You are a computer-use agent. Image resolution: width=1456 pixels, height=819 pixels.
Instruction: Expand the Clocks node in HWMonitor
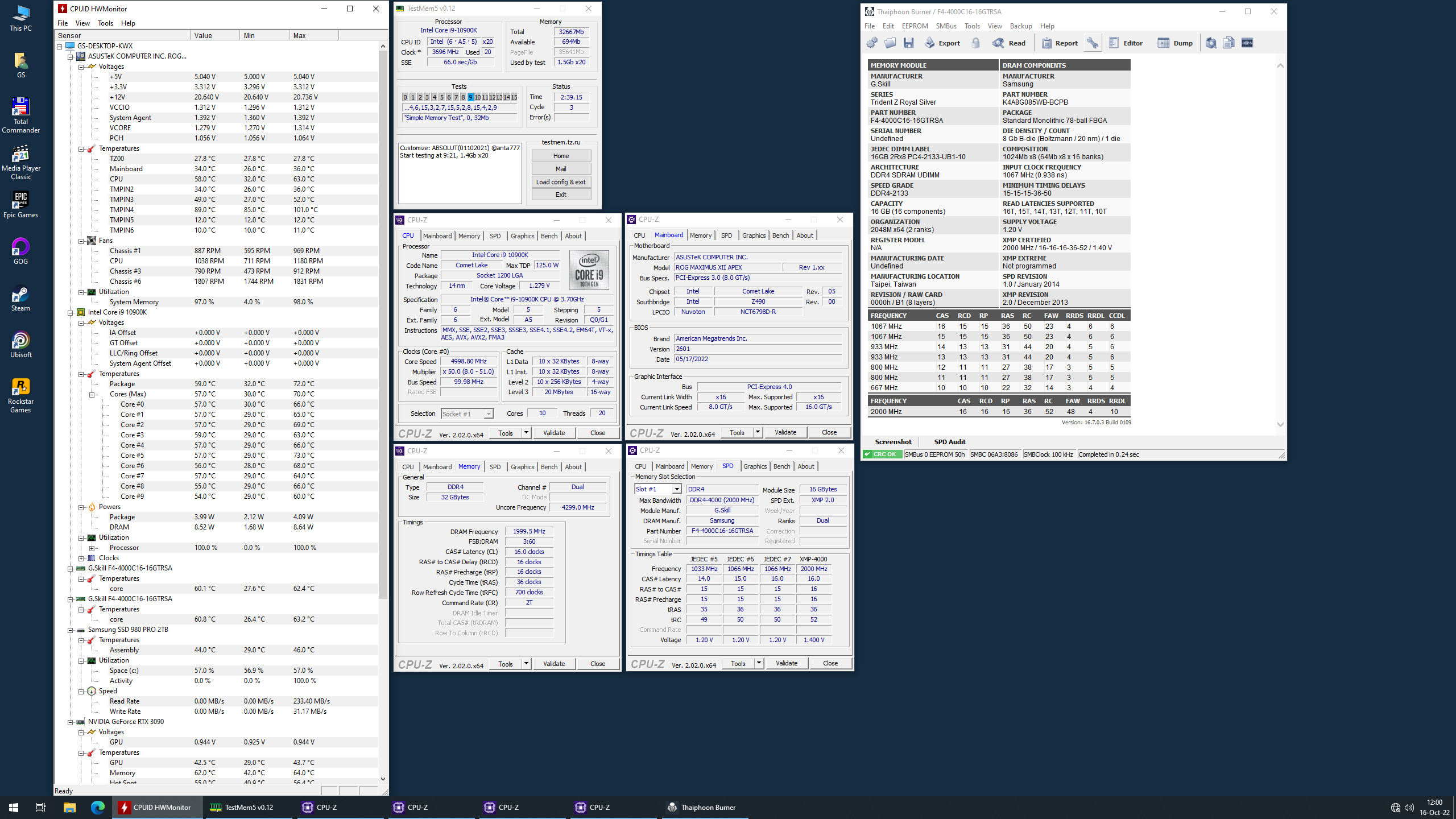tap(81, 559)
